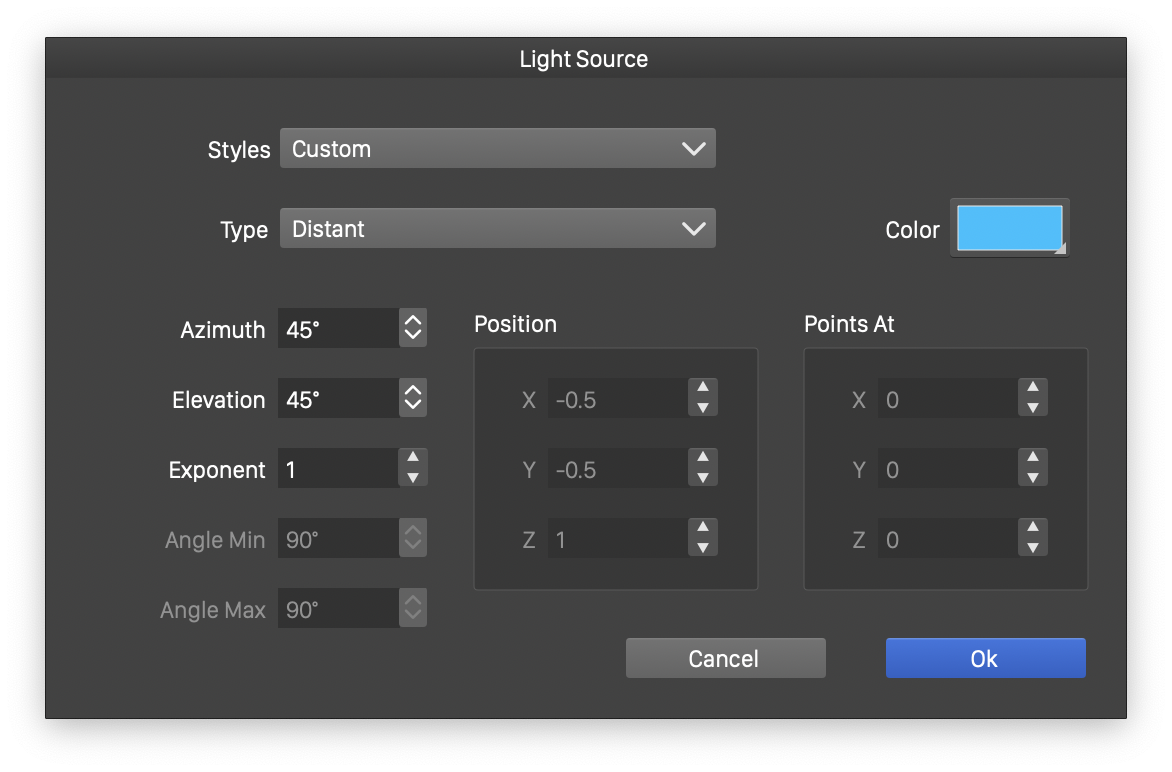
Task: Decrease the Exponent value with down arrow
Action: (x=413, y=478)
